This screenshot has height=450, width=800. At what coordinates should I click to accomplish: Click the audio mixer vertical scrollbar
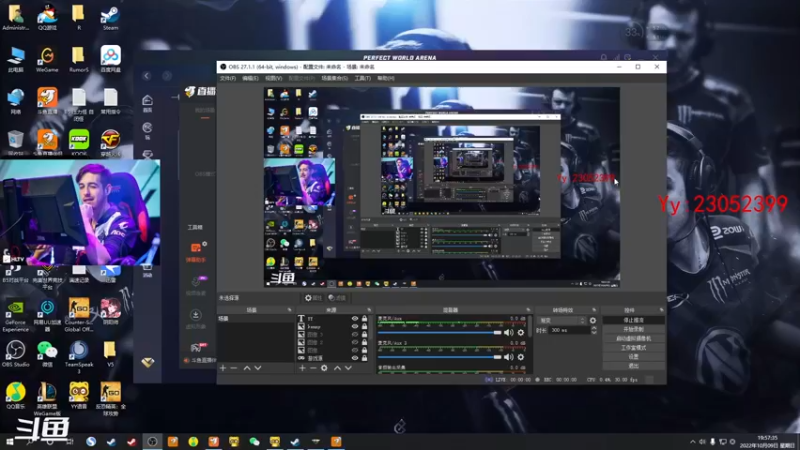pos(530,329)
